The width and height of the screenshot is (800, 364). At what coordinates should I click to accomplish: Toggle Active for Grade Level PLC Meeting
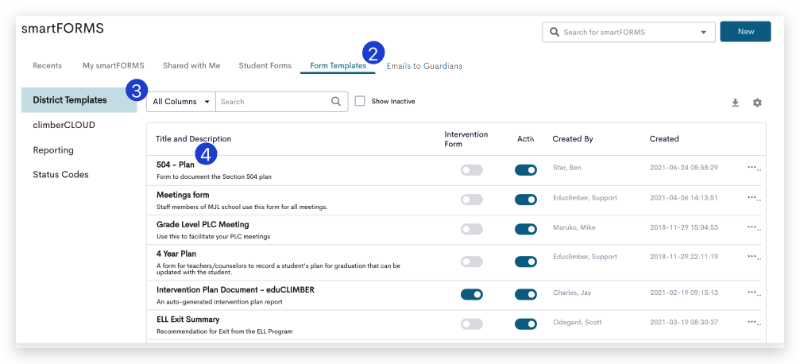[526, 229]
